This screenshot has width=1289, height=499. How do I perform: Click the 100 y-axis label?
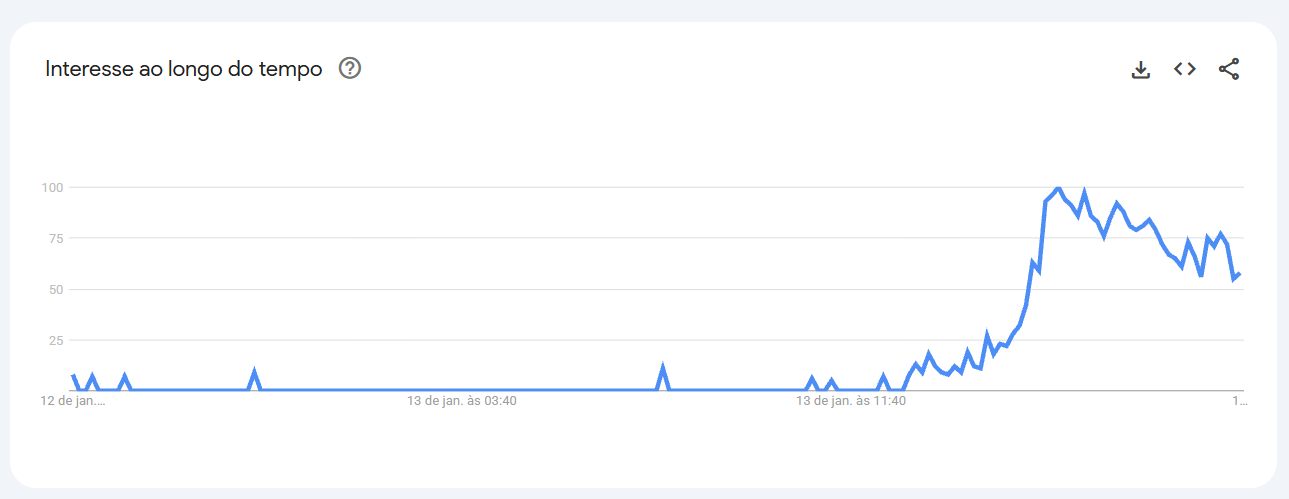[52, 187]
